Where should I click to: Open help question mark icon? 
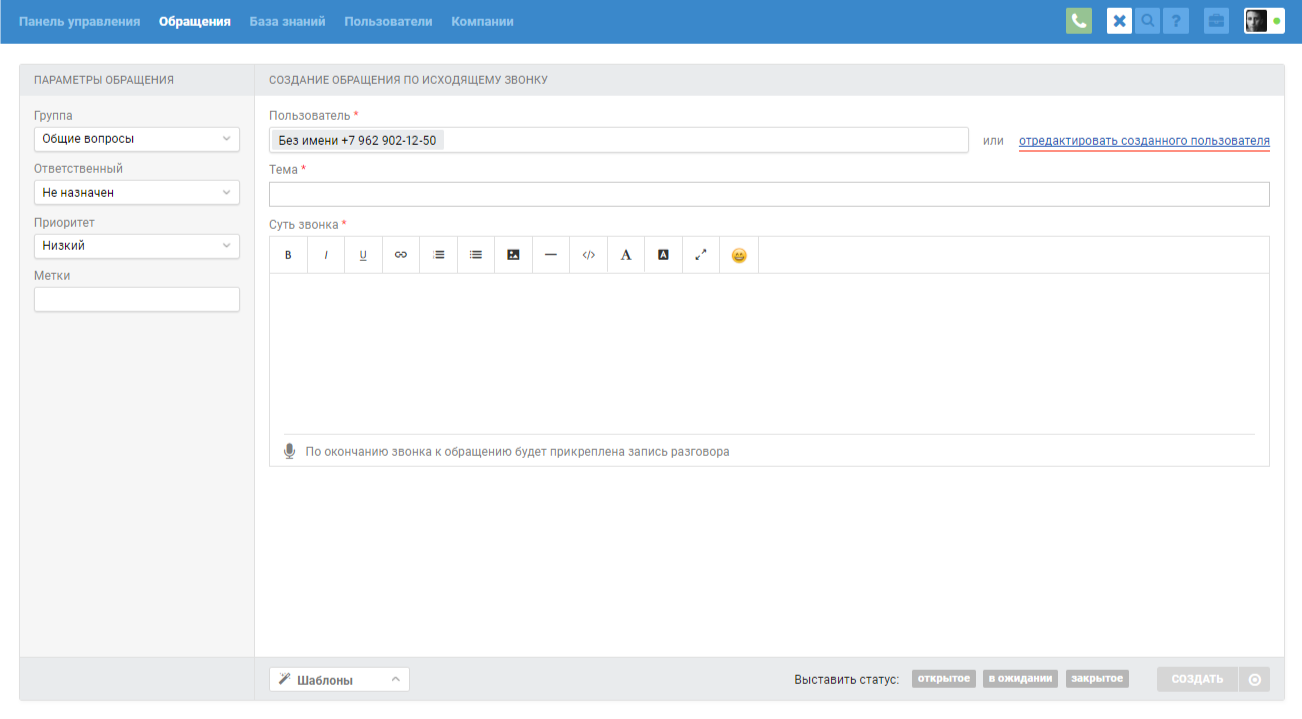coord(1176,21)
